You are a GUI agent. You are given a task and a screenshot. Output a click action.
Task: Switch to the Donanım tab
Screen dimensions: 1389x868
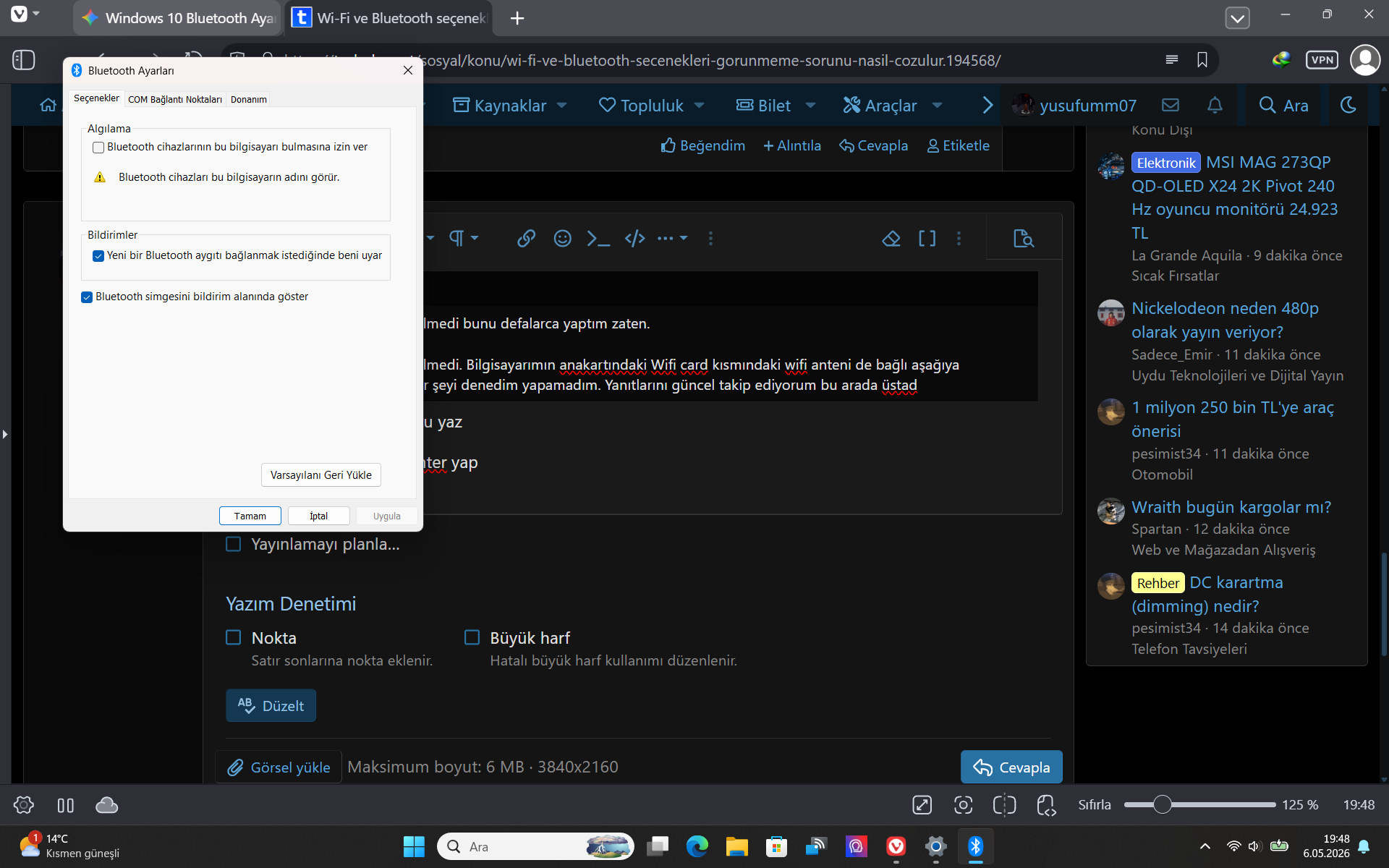coord(249,99)
